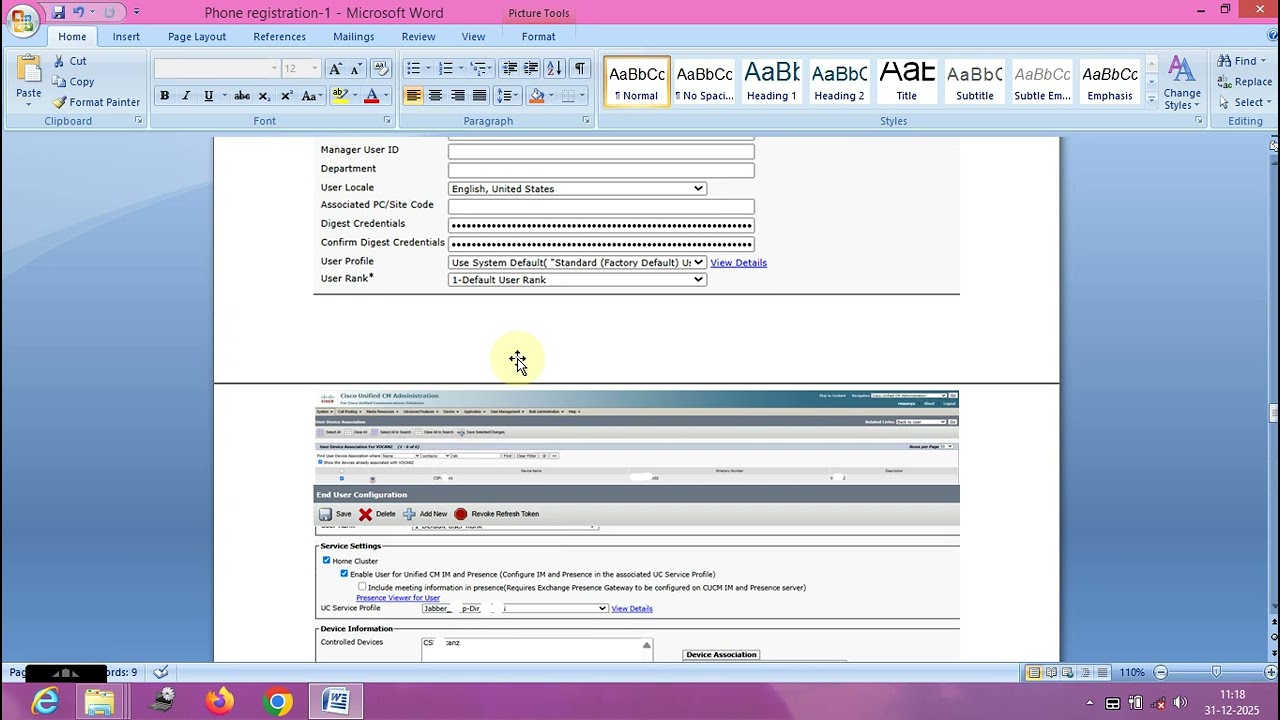1280x720 pixels.
Task: Tick Include meeting information in presence checkbox
Action: pos(362,587)
